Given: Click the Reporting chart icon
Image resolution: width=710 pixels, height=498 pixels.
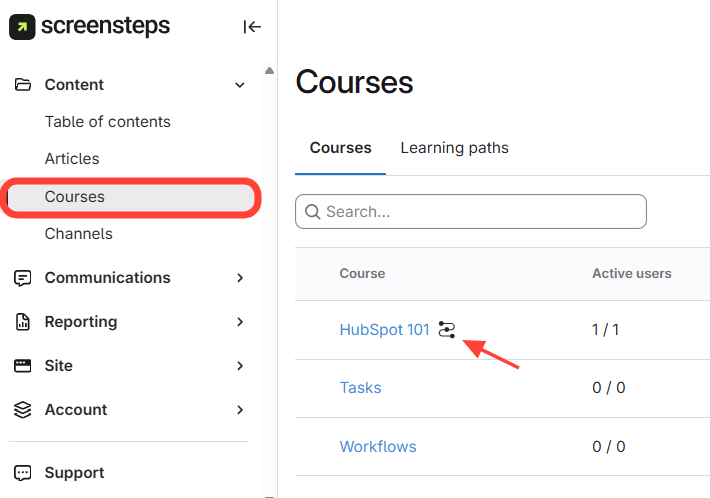Looking at the screenshot, I should click(23, 322).
